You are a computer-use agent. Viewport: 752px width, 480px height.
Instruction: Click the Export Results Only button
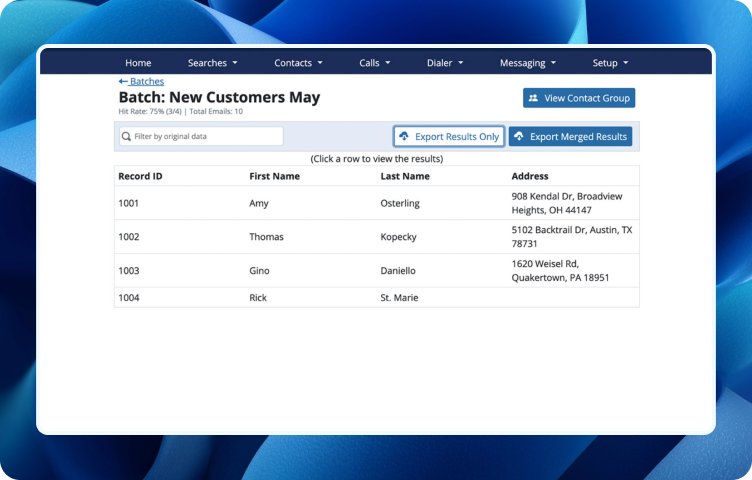pos(448,137)
